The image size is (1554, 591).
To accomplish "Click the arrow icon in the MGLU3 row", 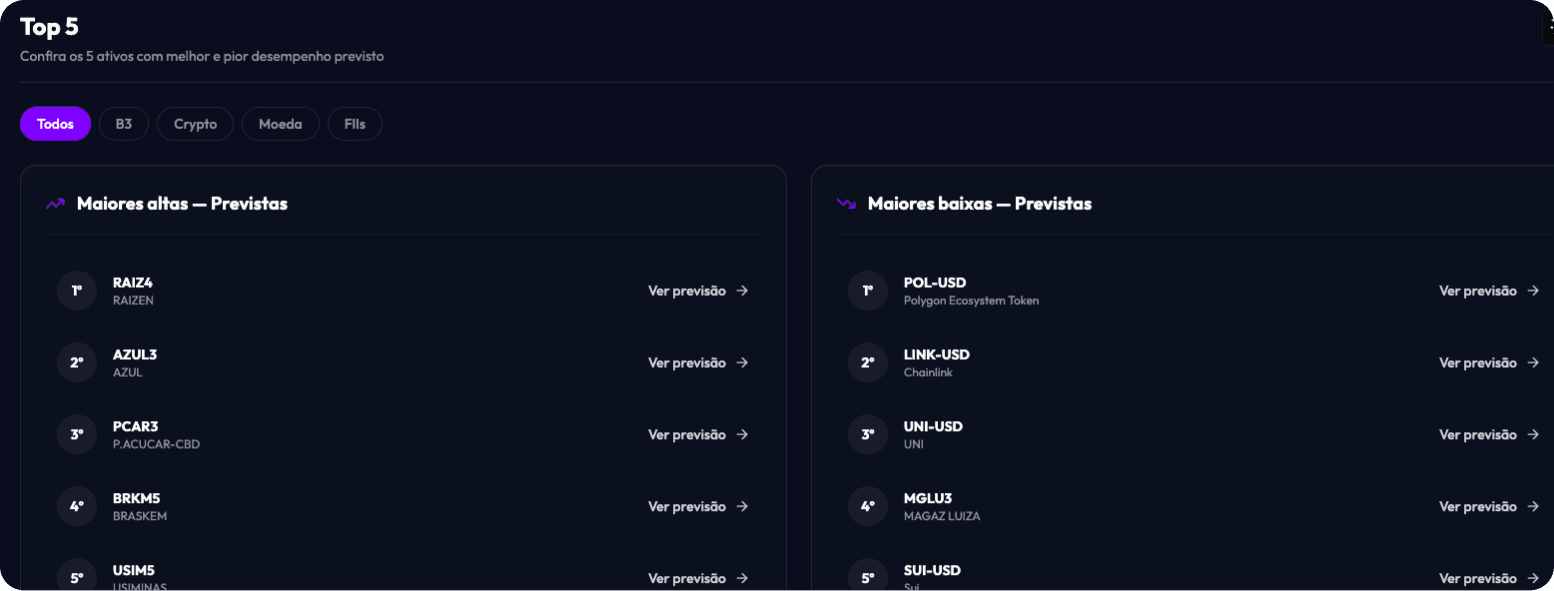I will (x=1533, y=507).
